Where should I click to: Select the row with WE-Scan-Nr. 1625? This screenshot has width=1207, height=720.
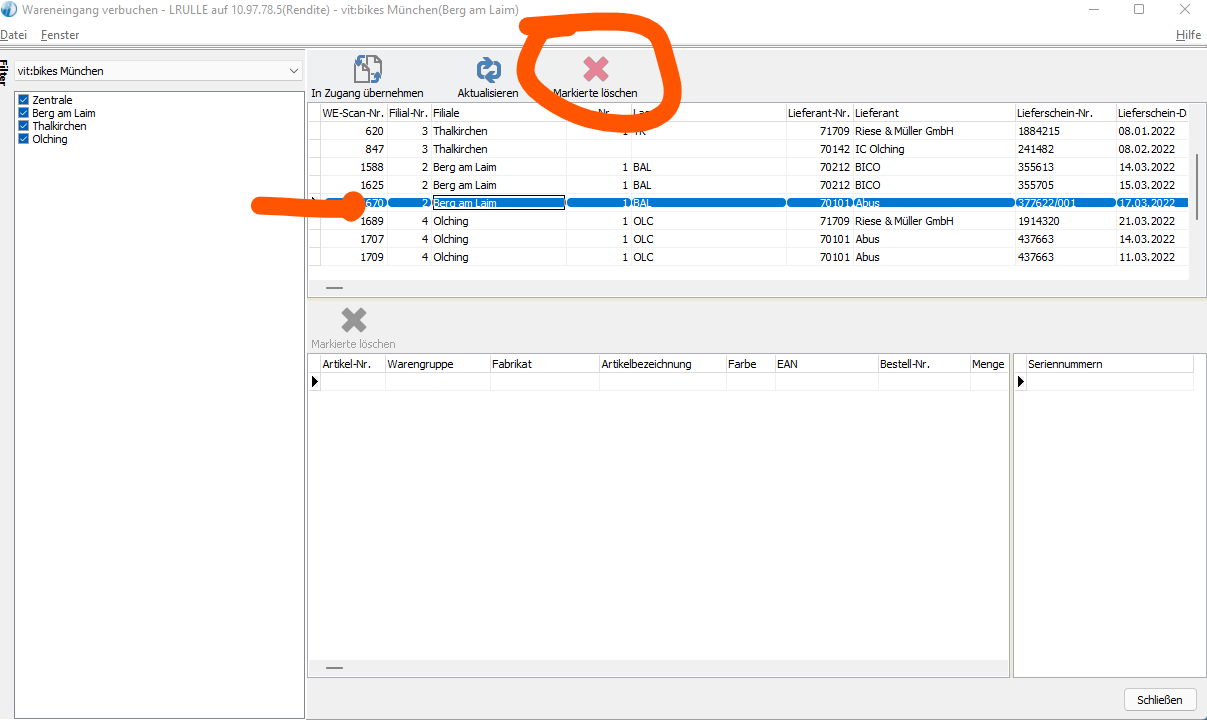(748, 185)
